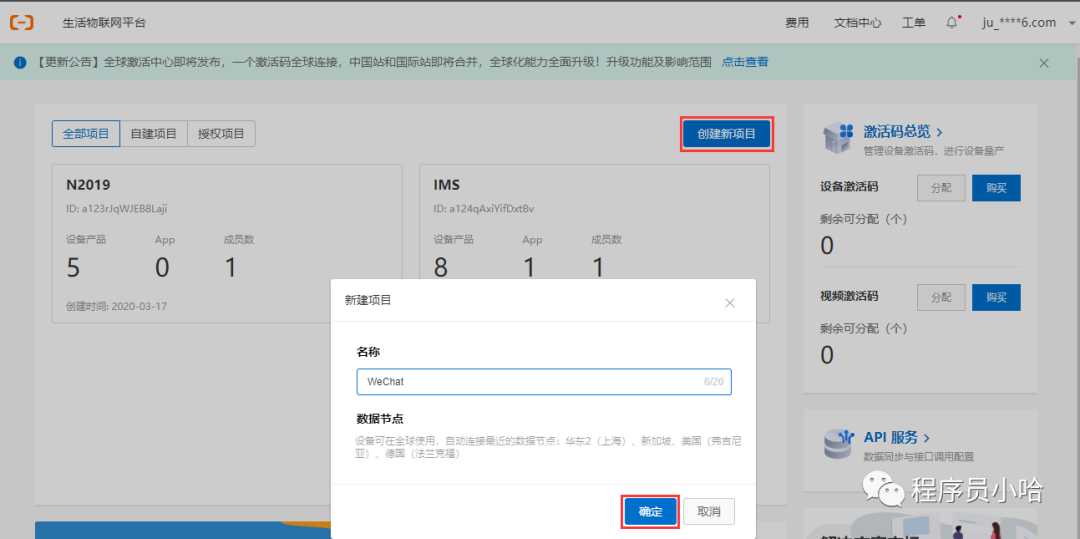Click the info icon in announcement bar

(20, 63)
